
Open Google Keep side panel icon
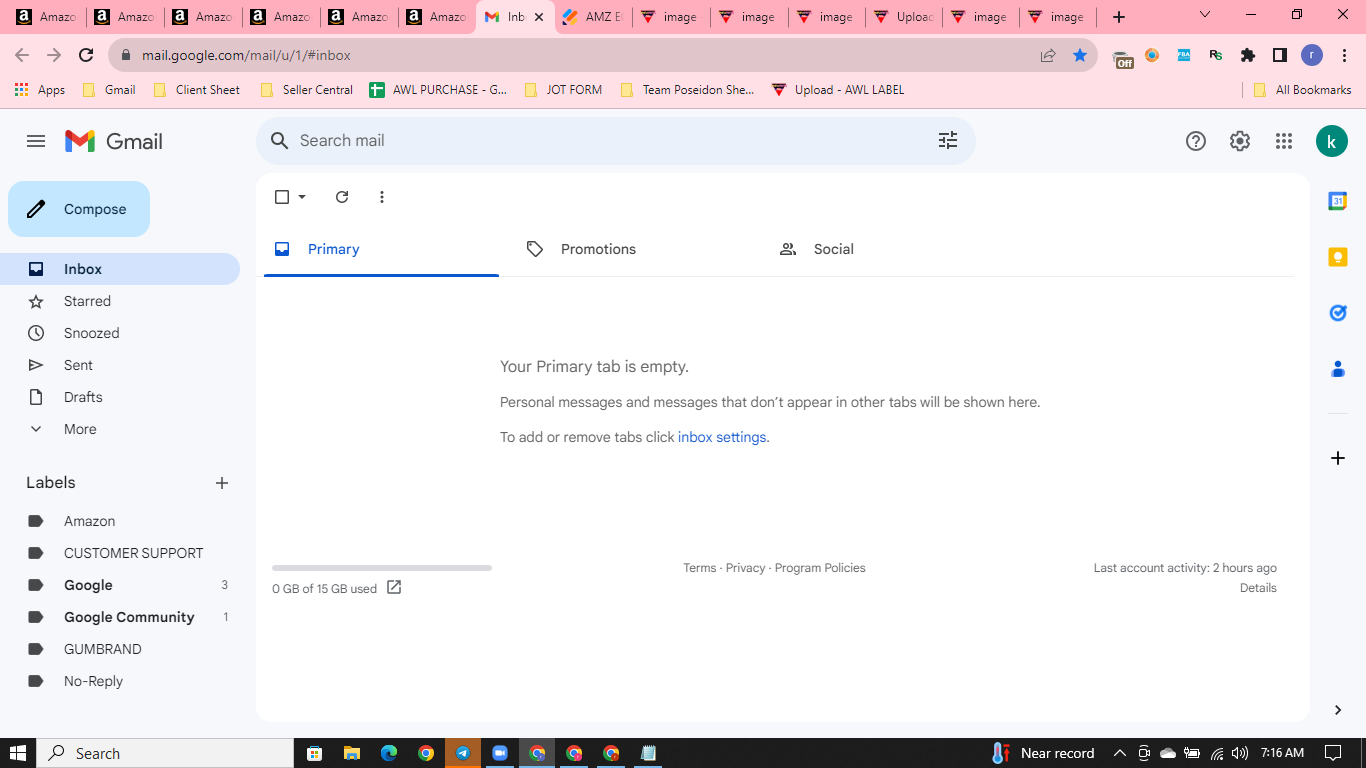click(x=1338, y=257)
